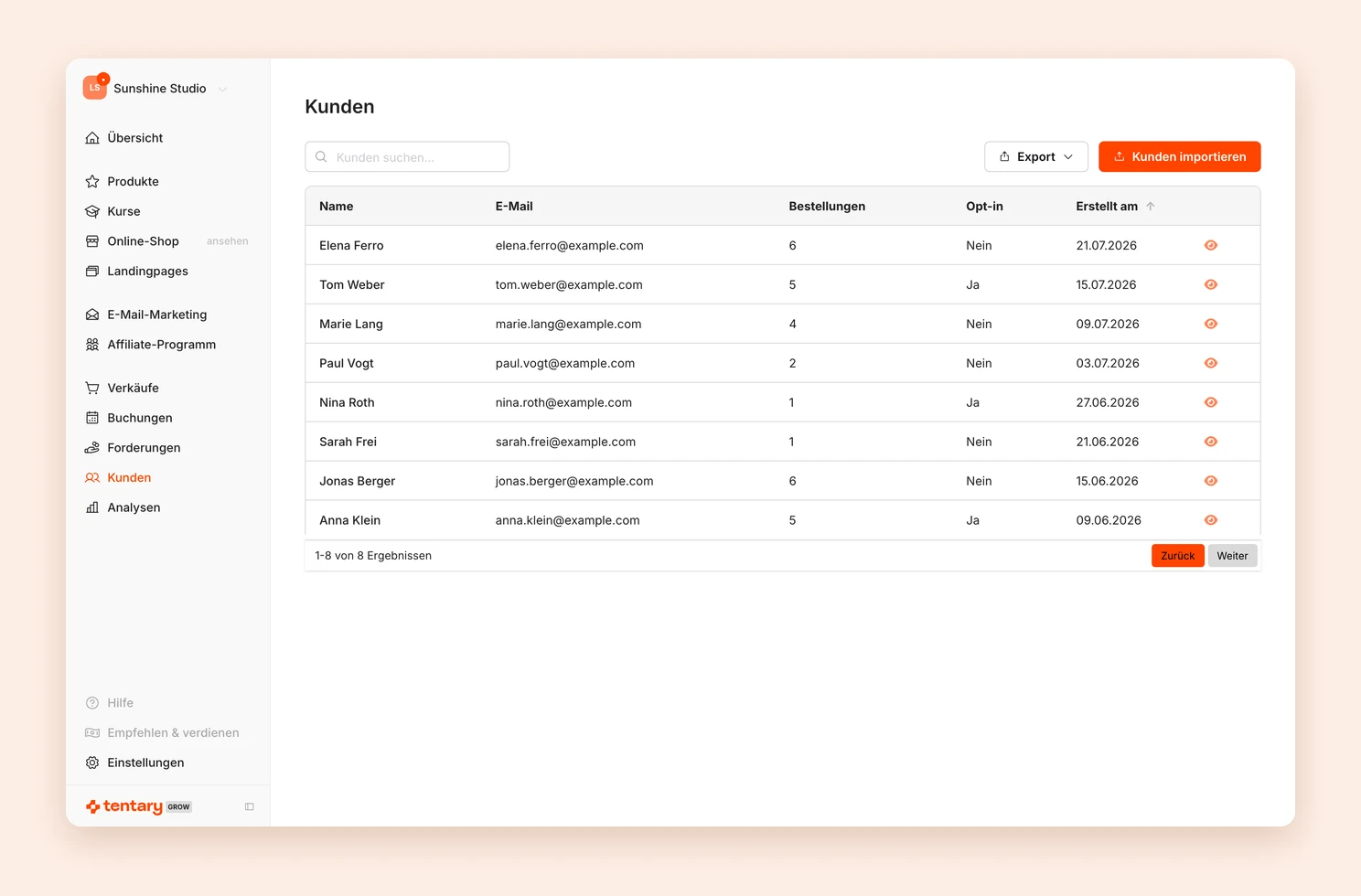This screenshot has width=1361, height=896.
Task: View Elena Ferro's details via eye icon
Action: point(1211,245)
